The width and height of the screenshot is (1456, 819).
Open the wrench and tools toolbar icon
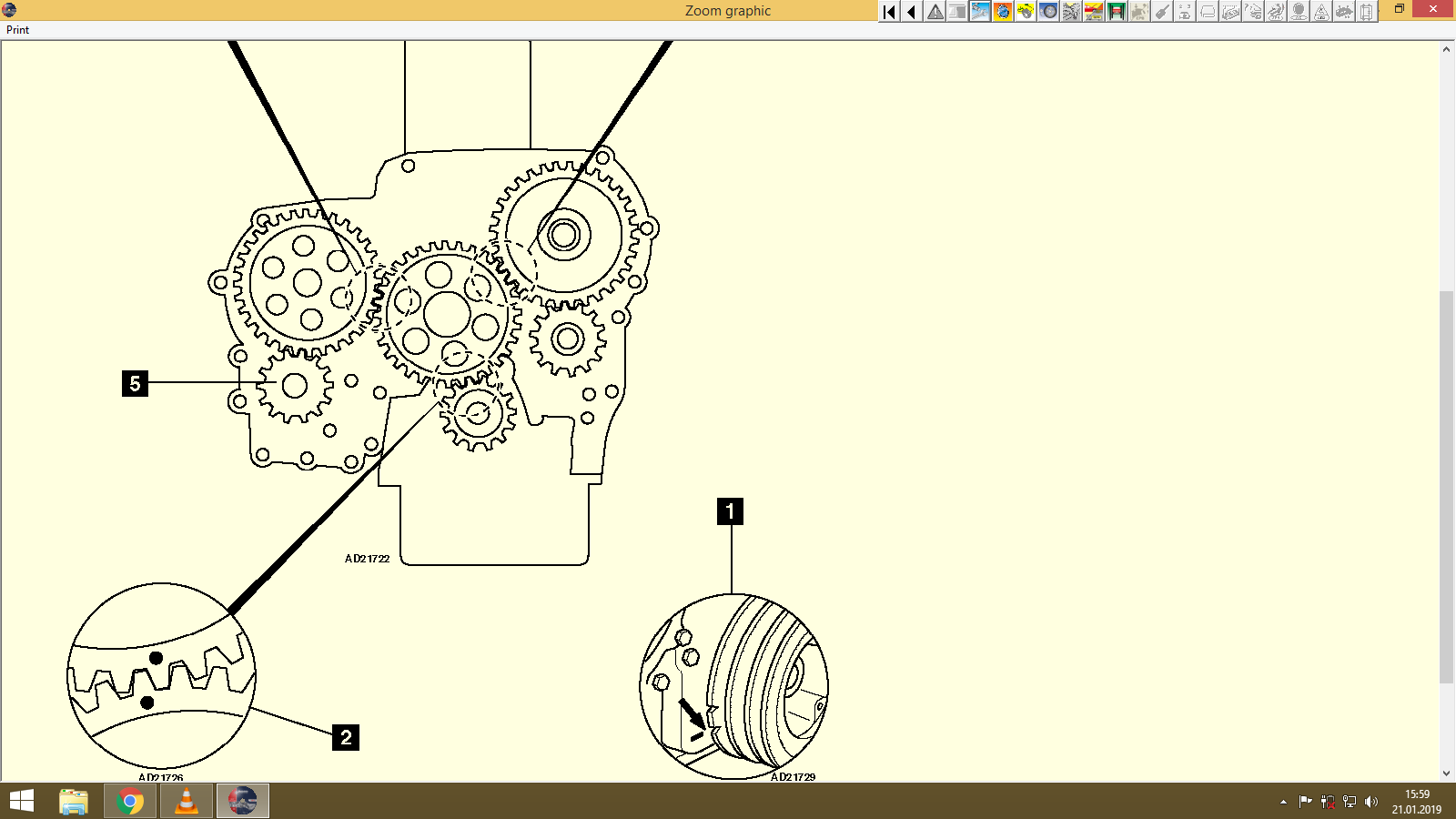(978, 11)
